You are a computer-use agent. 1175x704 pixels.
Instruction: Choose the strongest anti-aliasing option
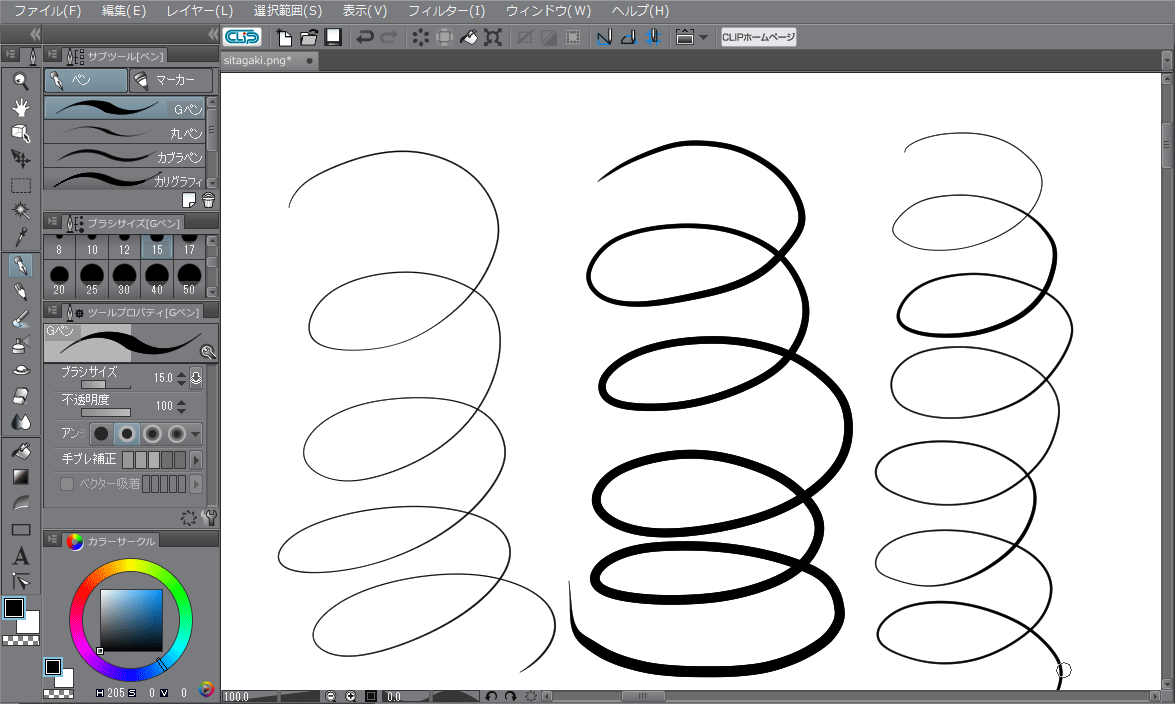[177, 433]
